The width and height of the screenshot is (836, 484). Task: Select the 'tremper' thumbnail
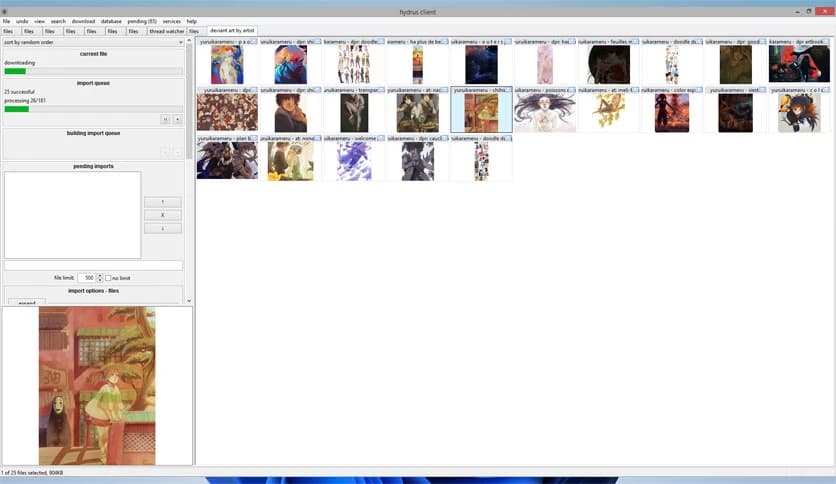click(354, 109)
